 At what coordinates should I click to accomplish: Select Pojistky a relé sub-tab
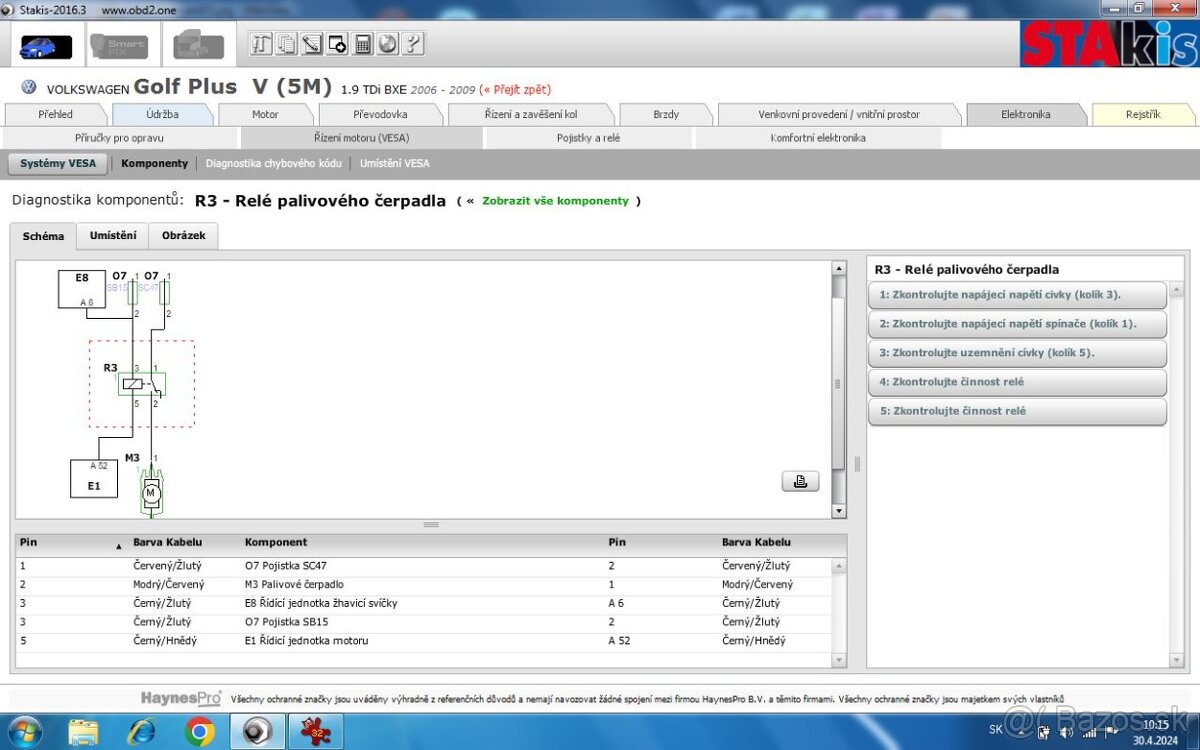coord(588,138)
